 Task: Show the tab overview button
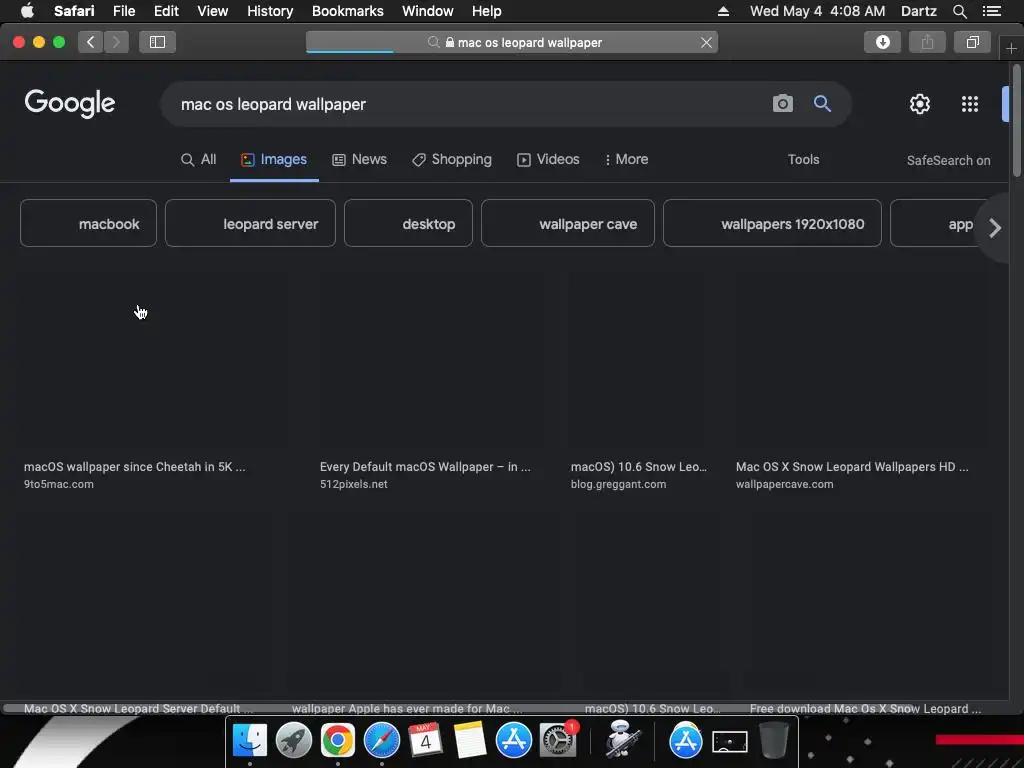972,42
